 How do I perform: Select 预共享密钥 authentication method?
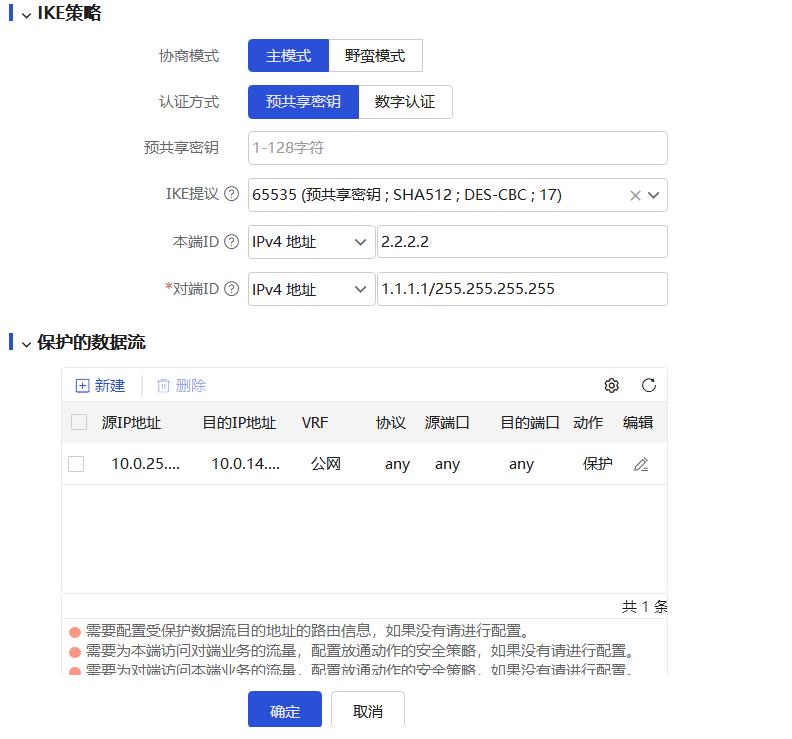[303, 102]
